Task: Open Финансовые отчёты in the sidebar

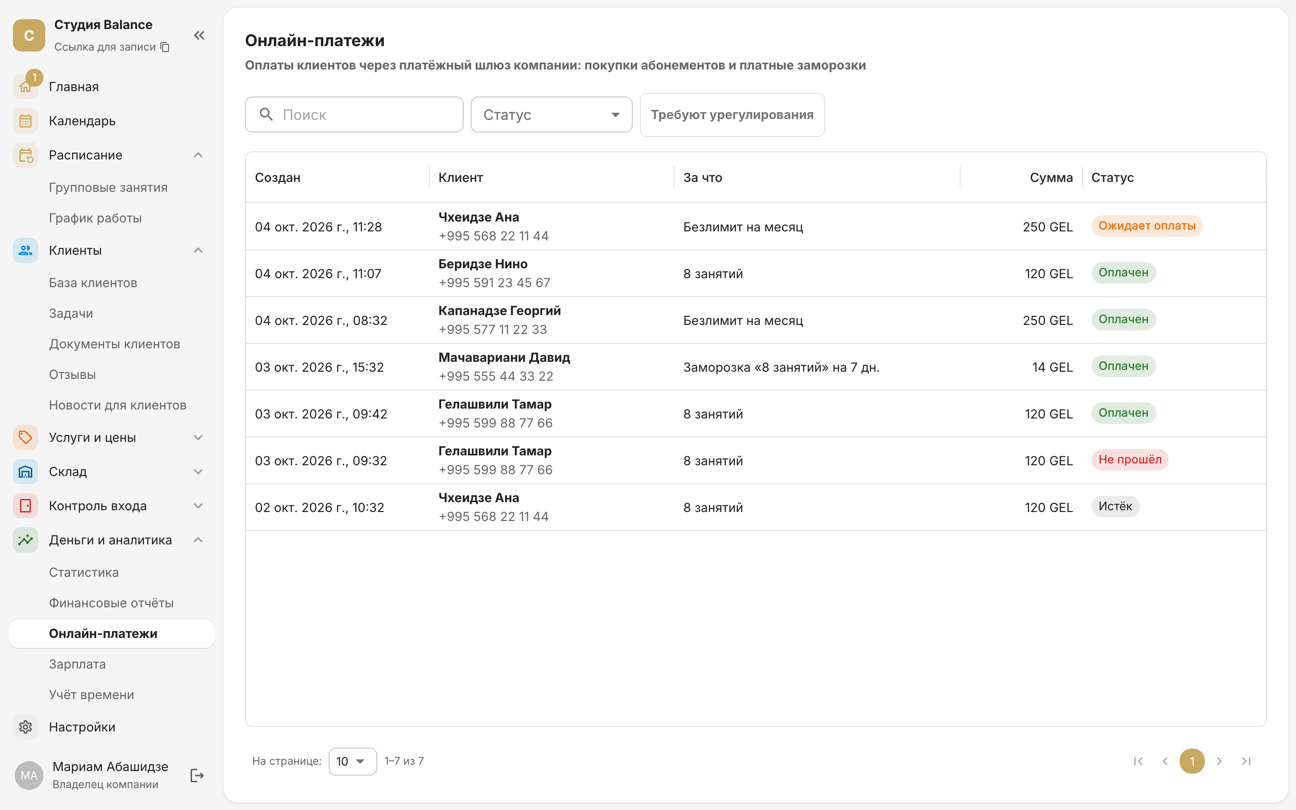Action: click(111, 603)
